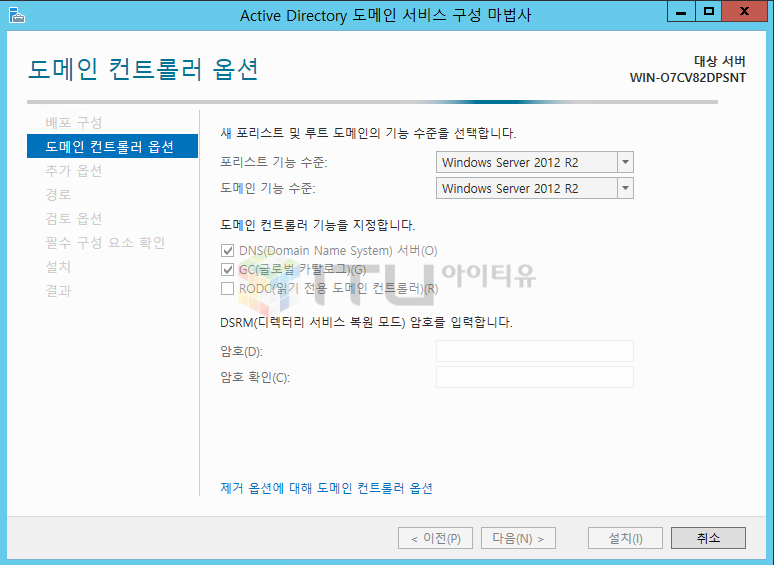The width and height of the screenshot is (774, 565).
Task: Click the 취소 button
Action: click(708, 538)
